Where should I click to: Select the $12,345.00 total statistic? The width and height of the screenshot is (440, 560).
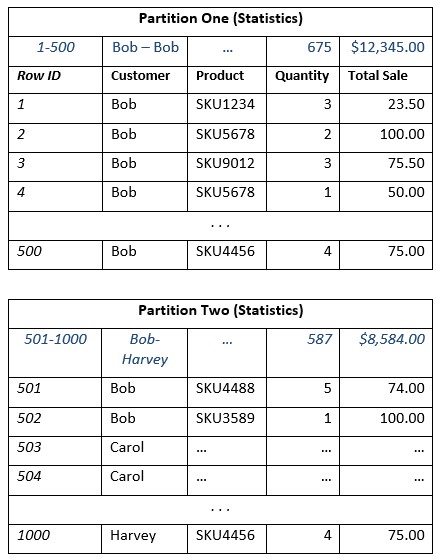[x=388, y=47]
